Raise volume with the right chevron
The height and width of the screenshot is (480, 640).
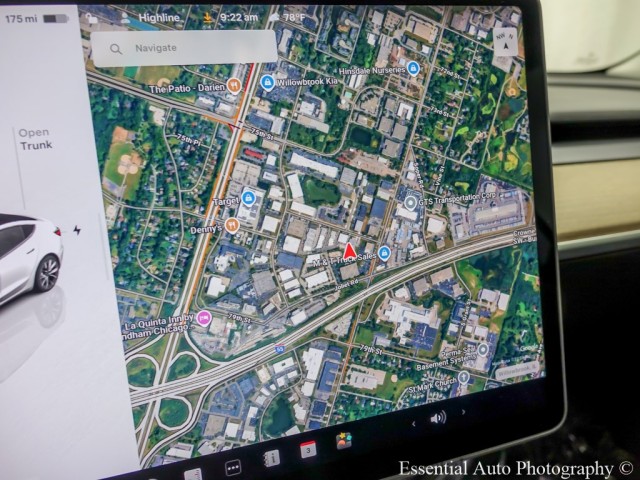[x=463, y=412]
